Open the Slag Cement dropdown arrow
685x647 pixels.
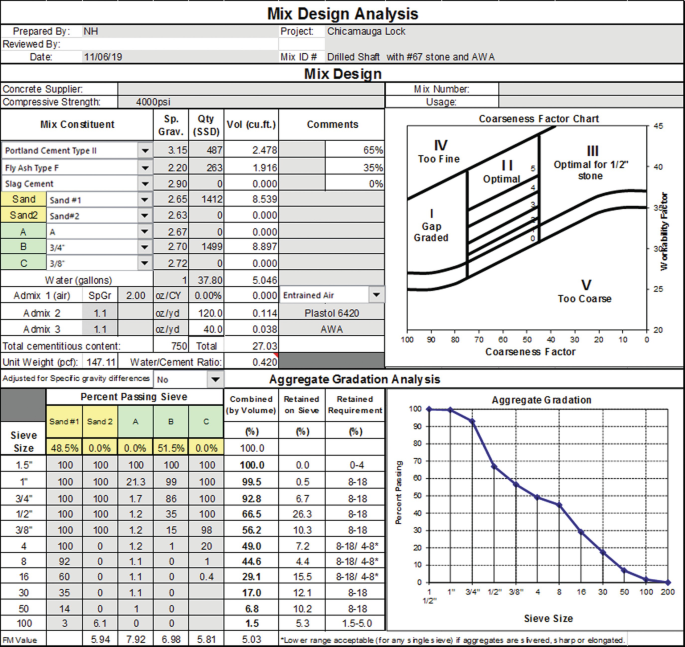point(145,184)
